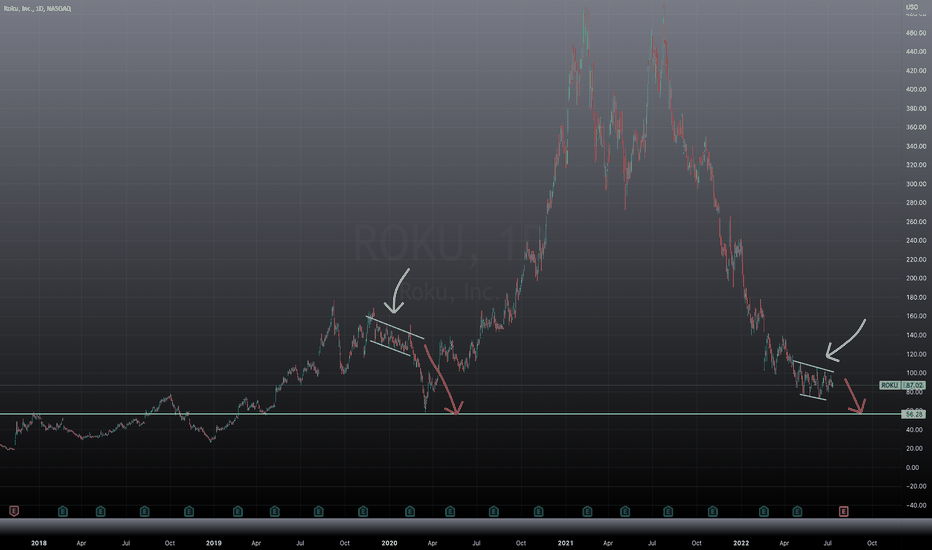Open the November 2018 earnings marker
The image size is (932, 550).
(188, 511)
